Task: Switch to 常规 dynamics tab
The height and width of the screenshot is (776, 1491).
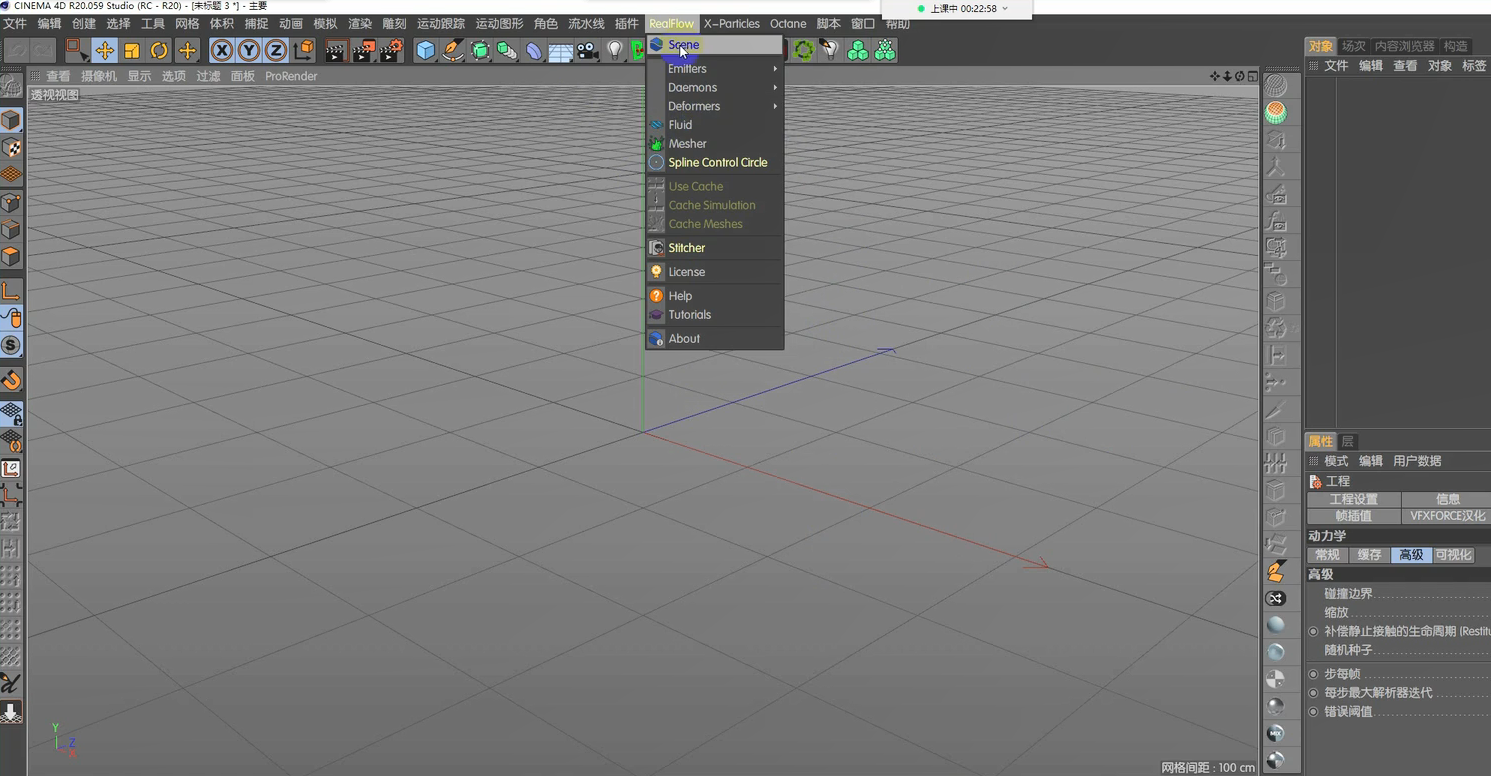Action: pyautogui.click(x=1327, y=555)
